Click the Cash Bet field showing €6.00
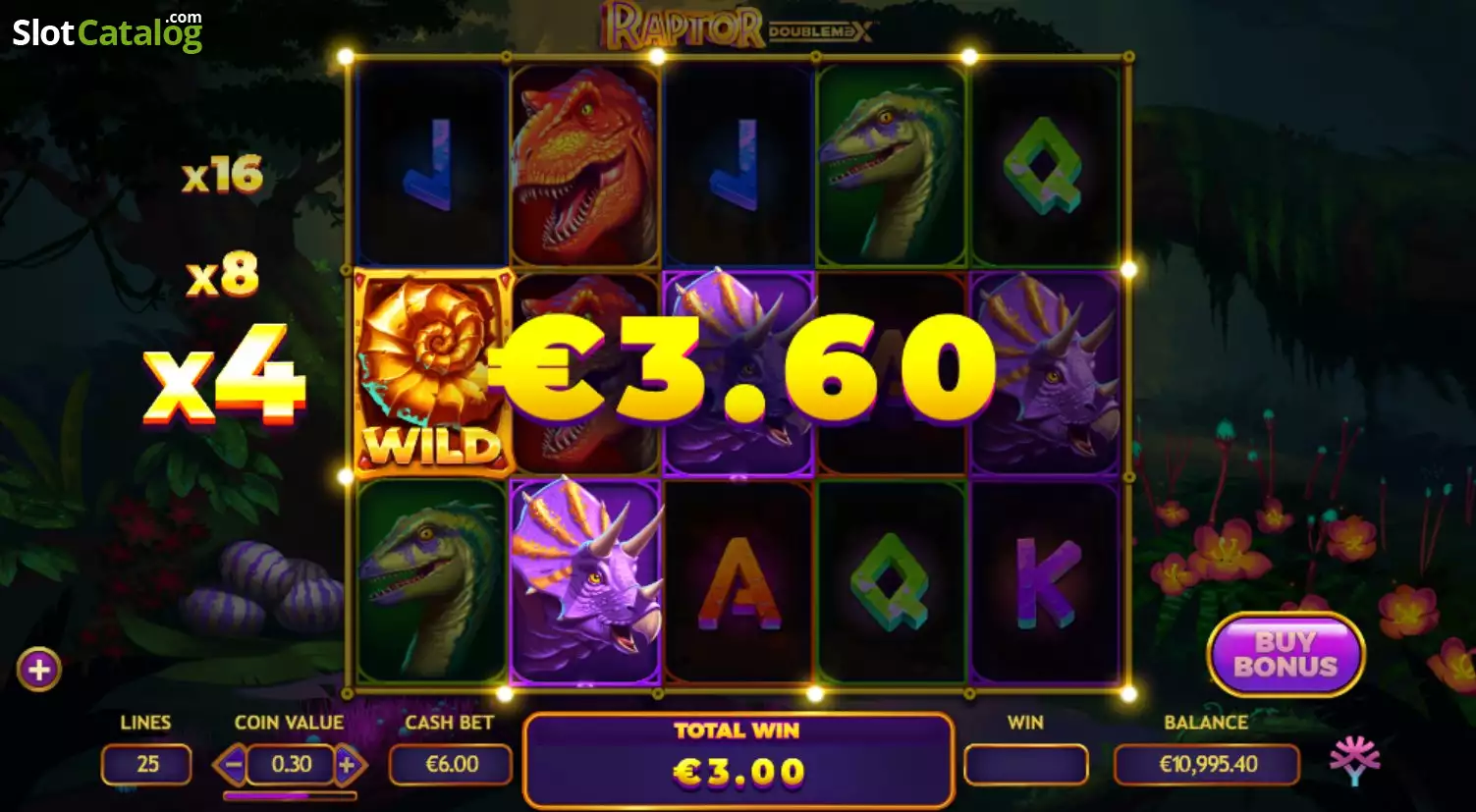1476x812 pixels. (x=451, y=764)
